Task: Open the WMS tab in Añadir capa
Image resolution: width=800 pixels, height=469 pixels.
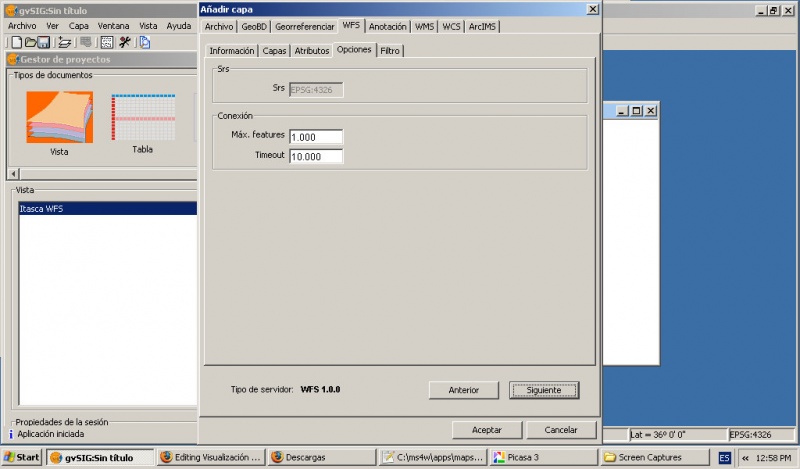Action: click(425, 26)
